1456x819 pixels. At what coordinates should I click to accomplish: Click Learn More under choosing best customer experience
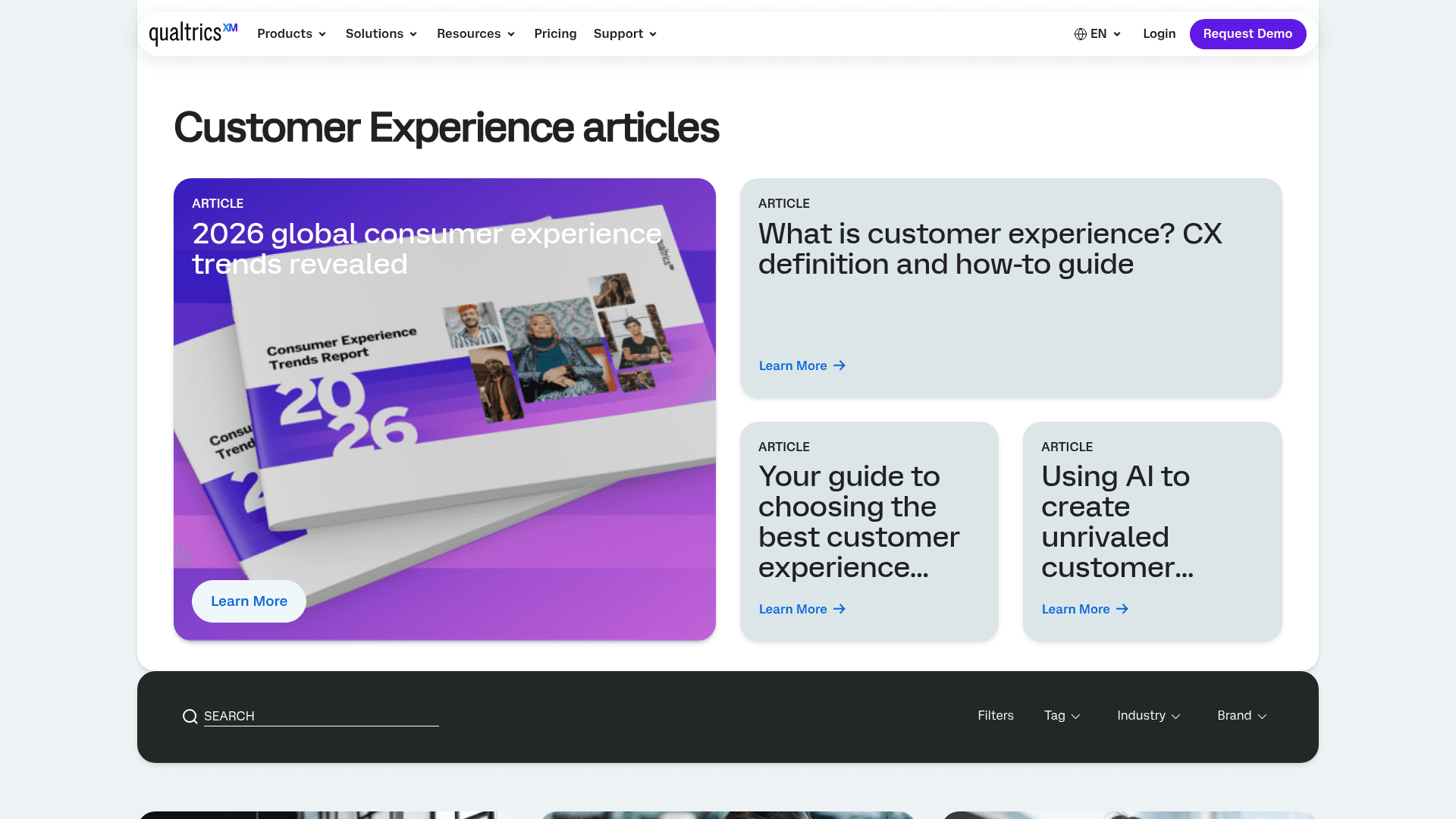pyautogui.click(x=802, y=609)
